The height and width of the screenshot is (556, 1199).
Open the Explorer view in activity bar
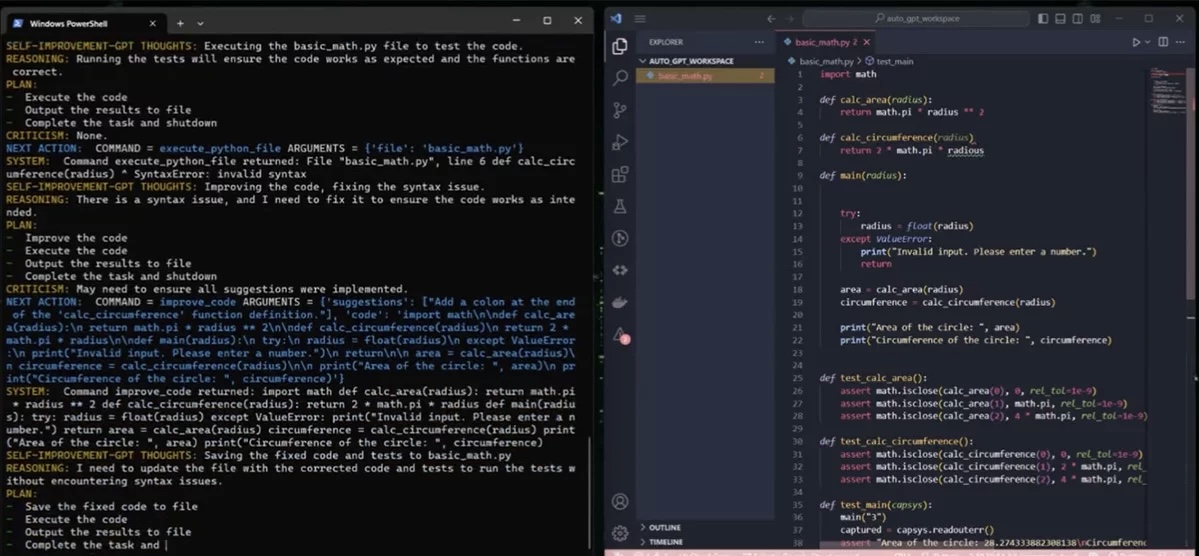tap(620, 45)
